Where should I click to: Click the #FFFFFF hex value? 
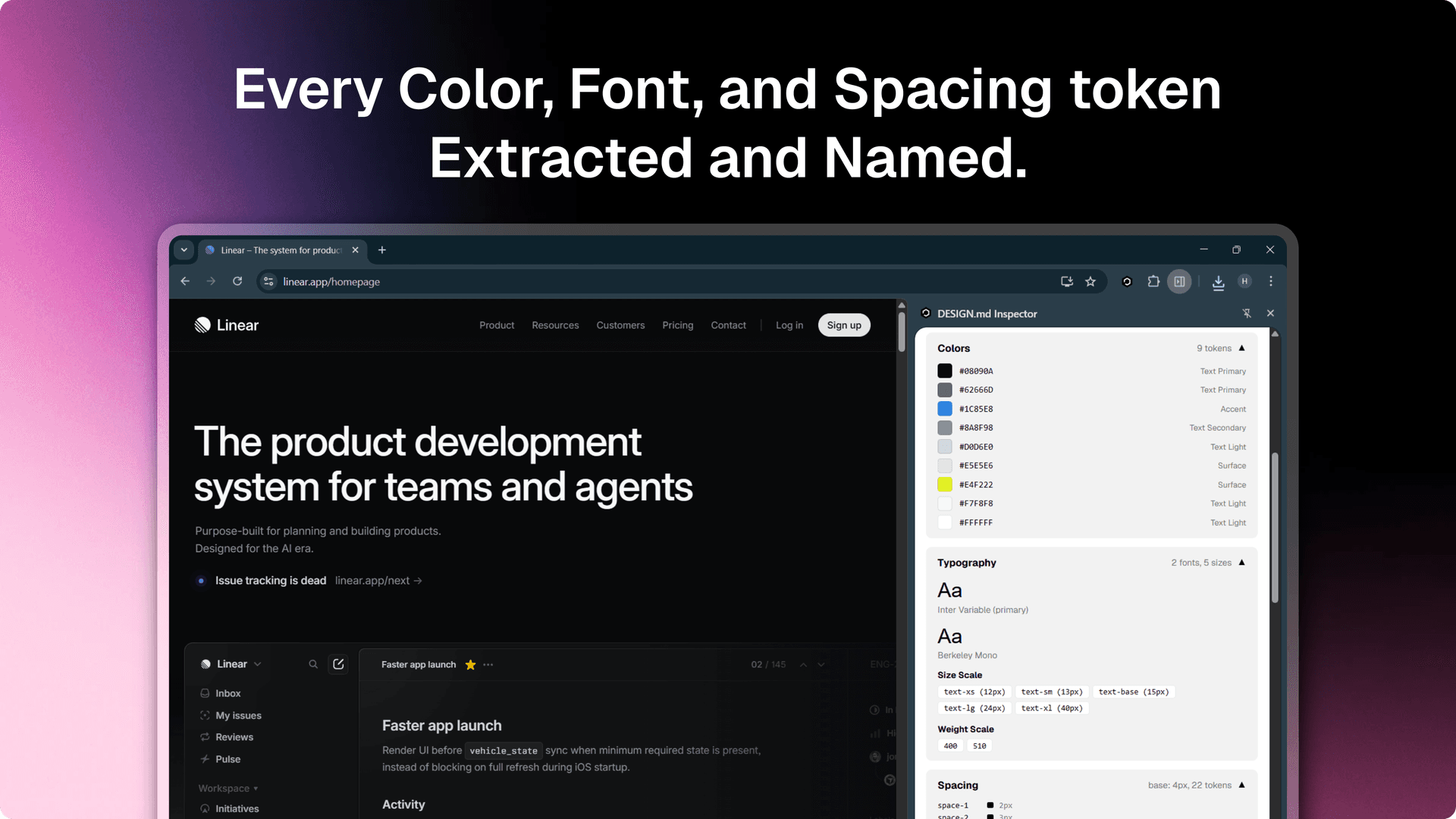[976, 522]
